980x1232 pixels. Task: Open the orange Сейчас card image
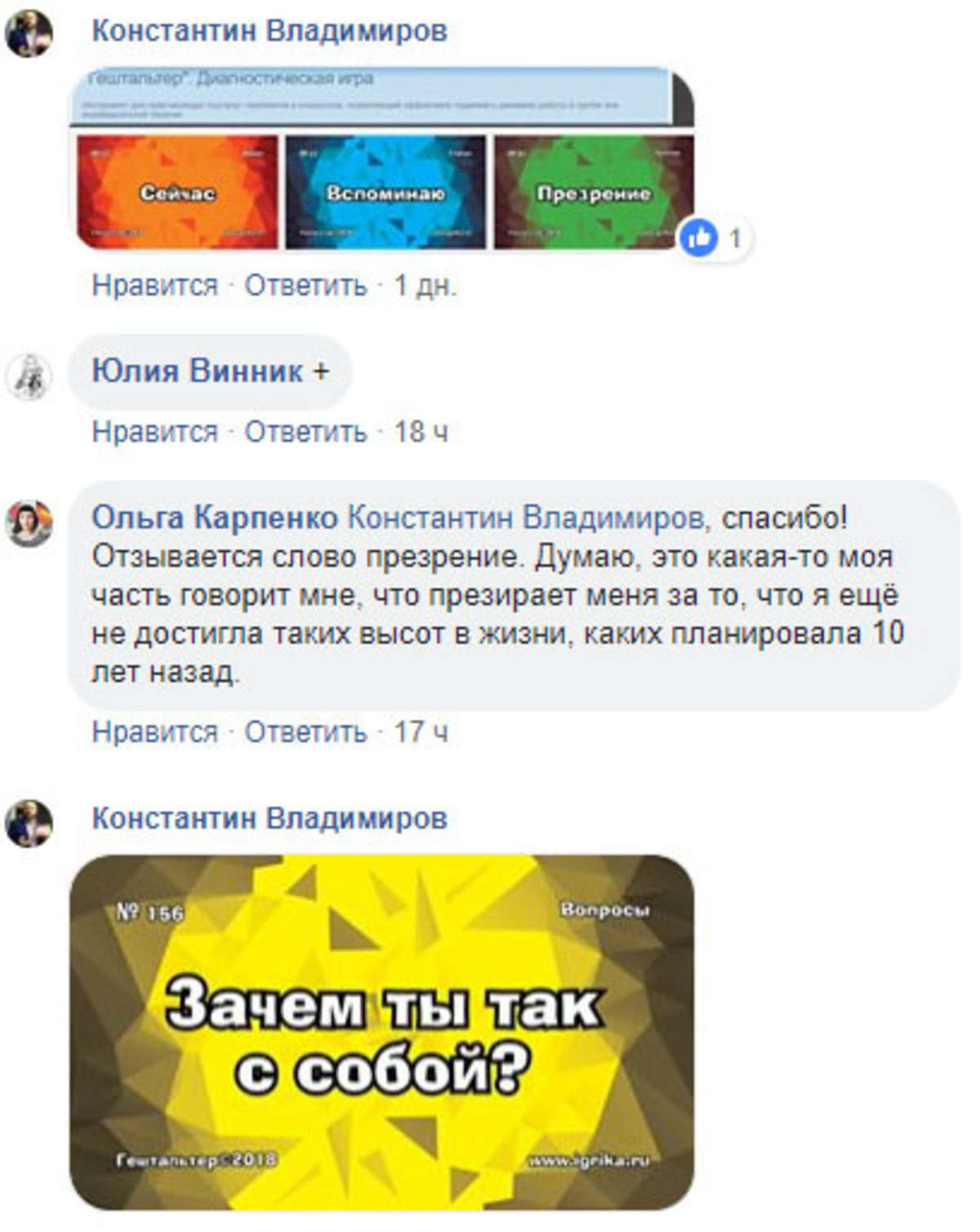[x=177, y=192]
